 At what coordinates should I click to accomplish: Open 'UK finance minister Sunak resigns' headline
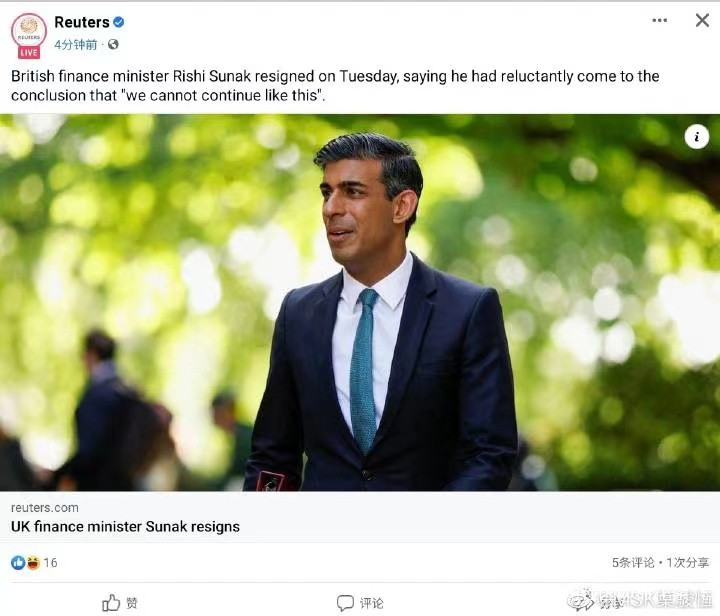click(125, 526)
